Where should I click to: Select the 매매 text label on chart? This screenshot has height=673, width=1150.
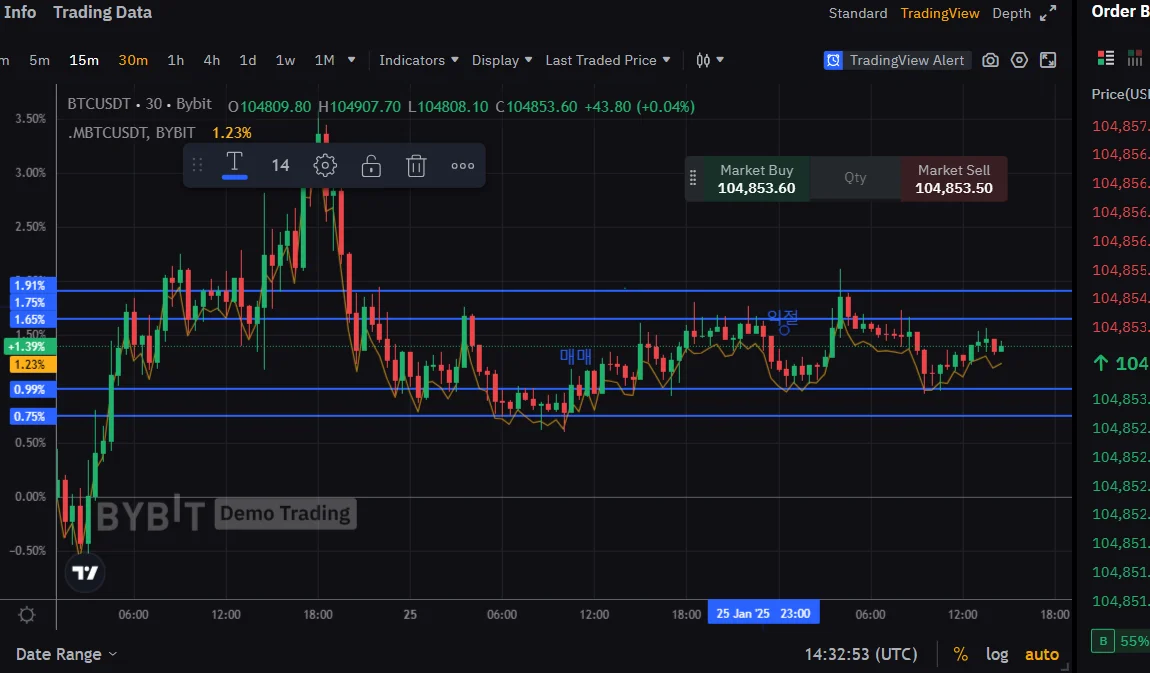pos(576,356)
